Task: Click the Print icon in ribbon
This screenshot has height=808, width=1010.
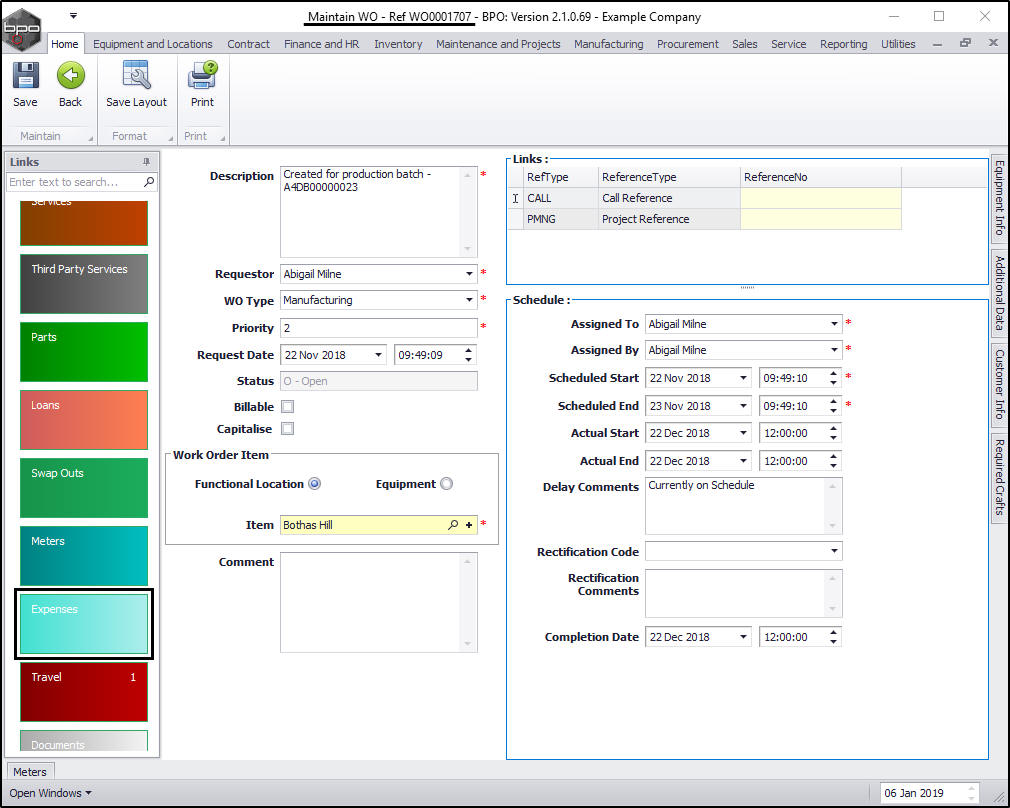Action: point(202,77)
